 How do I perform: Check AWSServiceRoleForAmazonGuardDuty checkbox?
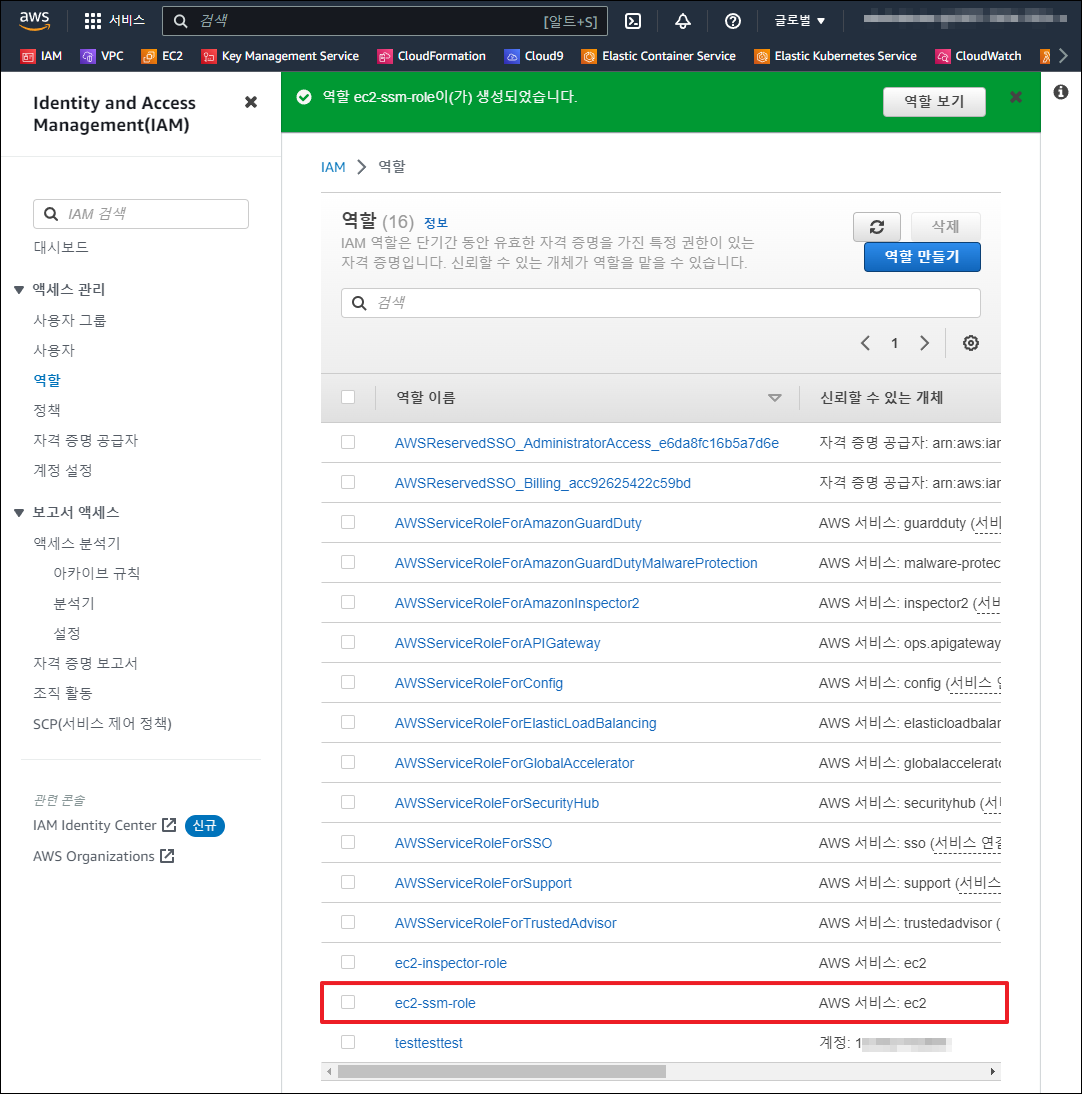click(x=348, y=522)
